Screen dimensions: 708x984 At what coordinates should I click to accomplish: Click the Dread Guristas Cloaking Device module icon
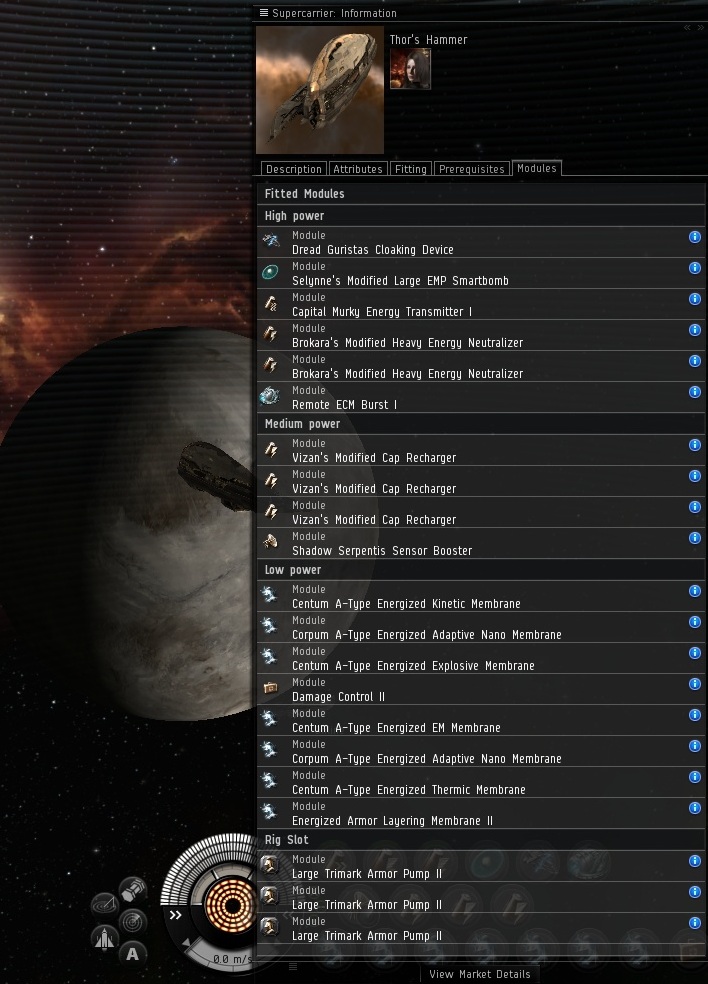[x=271, y=241]
